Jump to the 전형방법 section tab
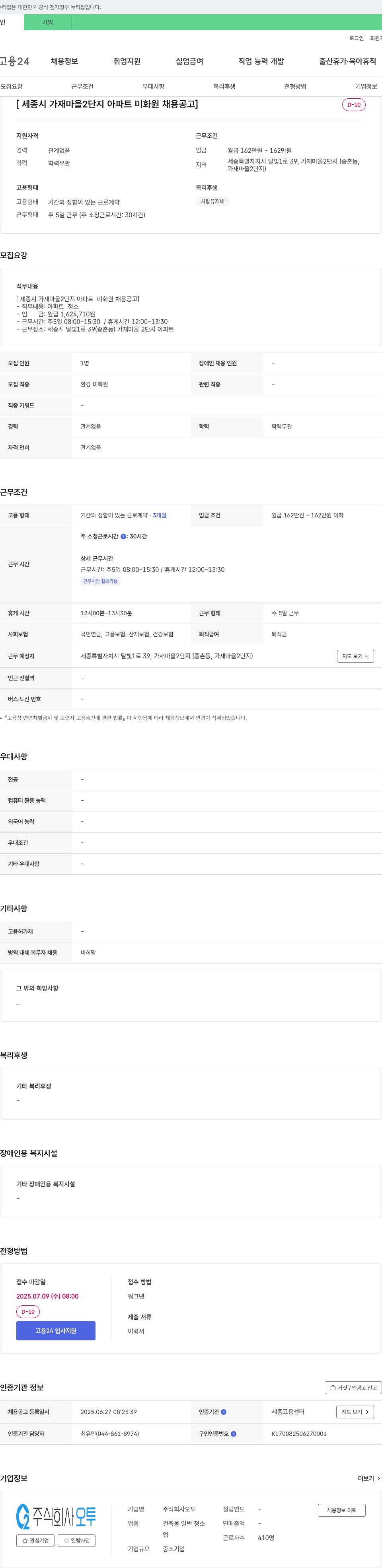This screenshot has height=1568, width=382. 295,86
